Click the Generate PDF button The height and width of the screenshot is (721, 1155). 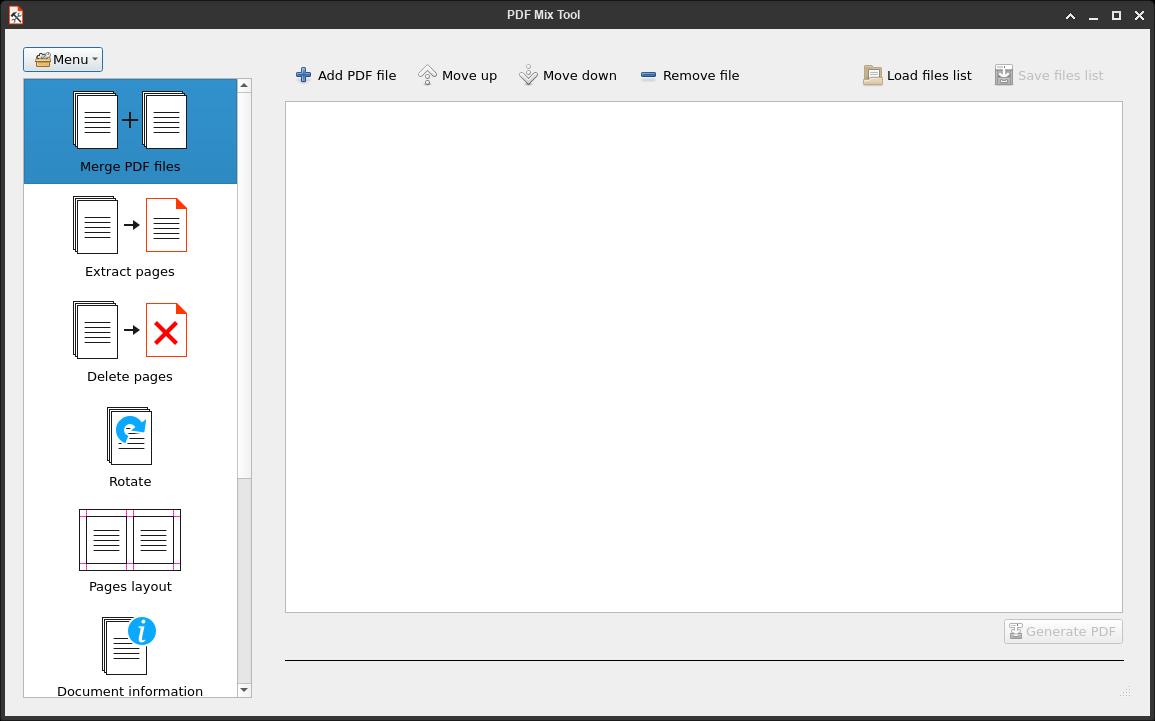click(1063, 632)
